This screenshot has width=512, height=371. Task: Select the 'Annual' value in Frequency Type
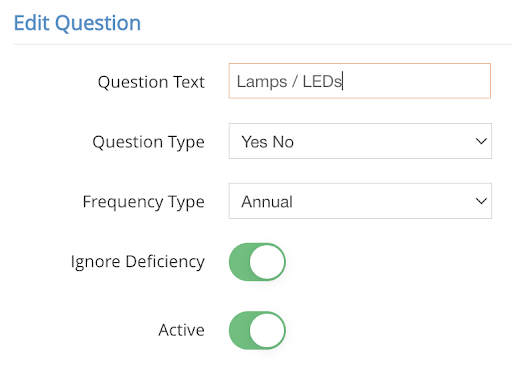point(267,202)
